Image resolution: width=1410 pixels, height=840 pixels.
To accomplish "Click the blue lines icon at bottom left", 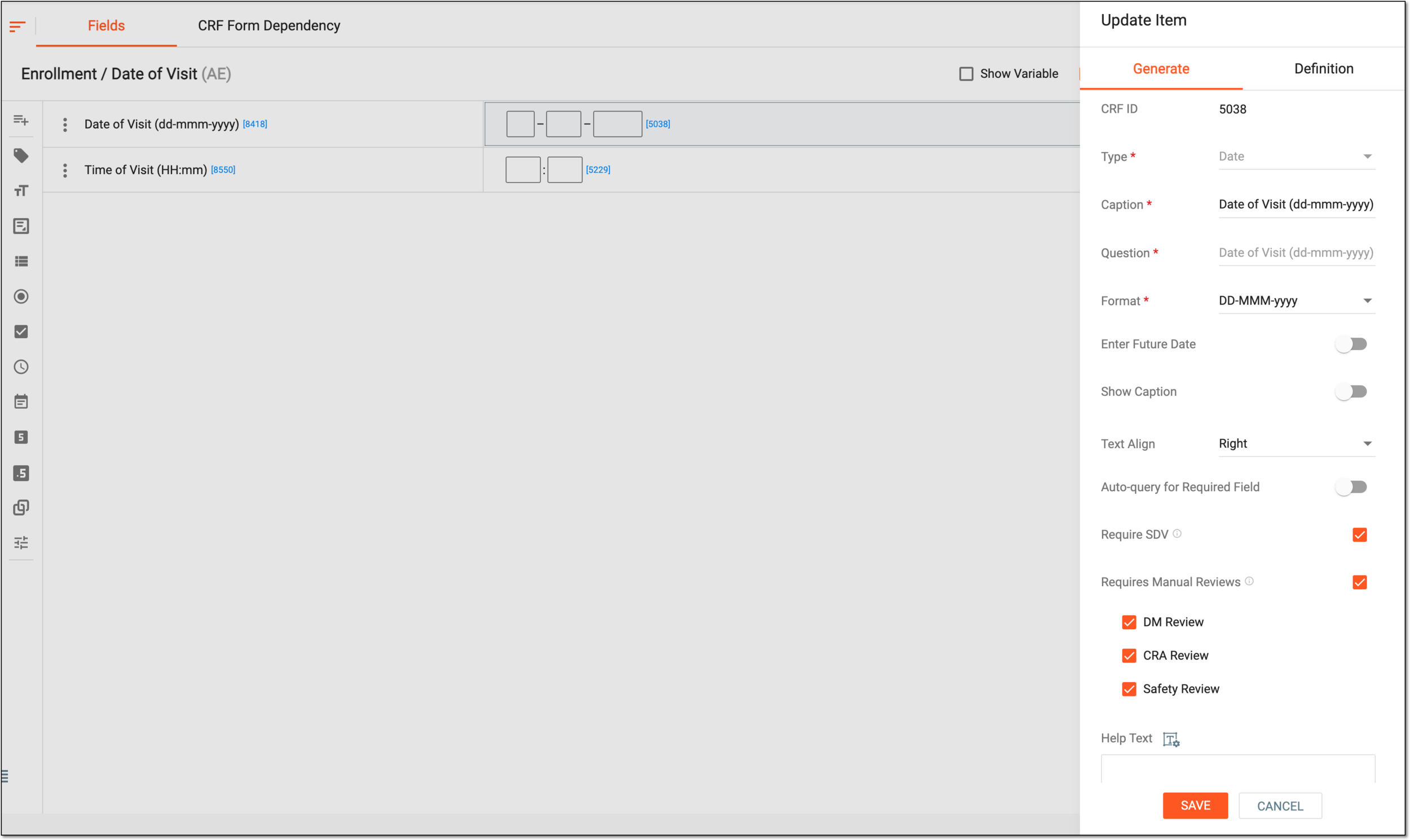I will click(5, 776).
